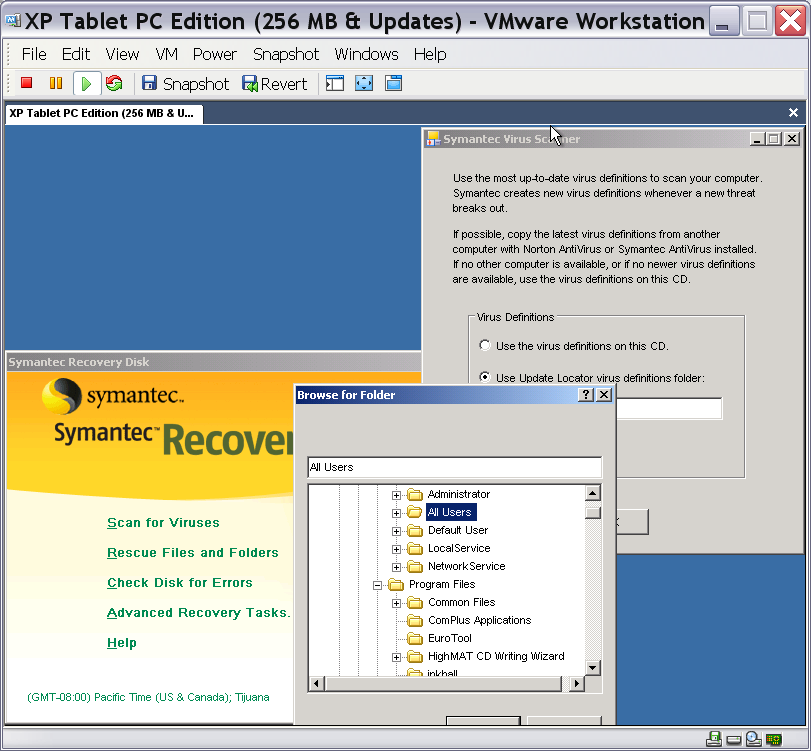Click the Scan for Viruses link
Image resolution: width=811 pixels, height=751 pixels.
click(163, 523)
